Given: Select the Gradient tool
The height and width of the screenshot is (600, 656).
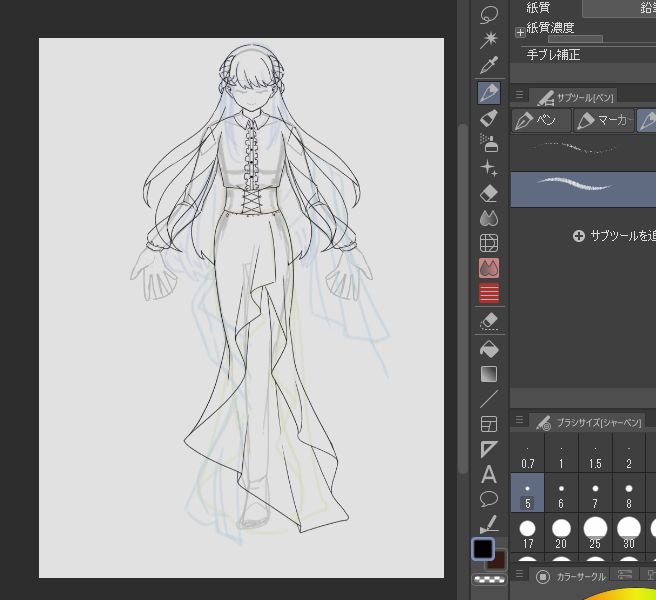Looking at the screenshot, I should [489, 374].
